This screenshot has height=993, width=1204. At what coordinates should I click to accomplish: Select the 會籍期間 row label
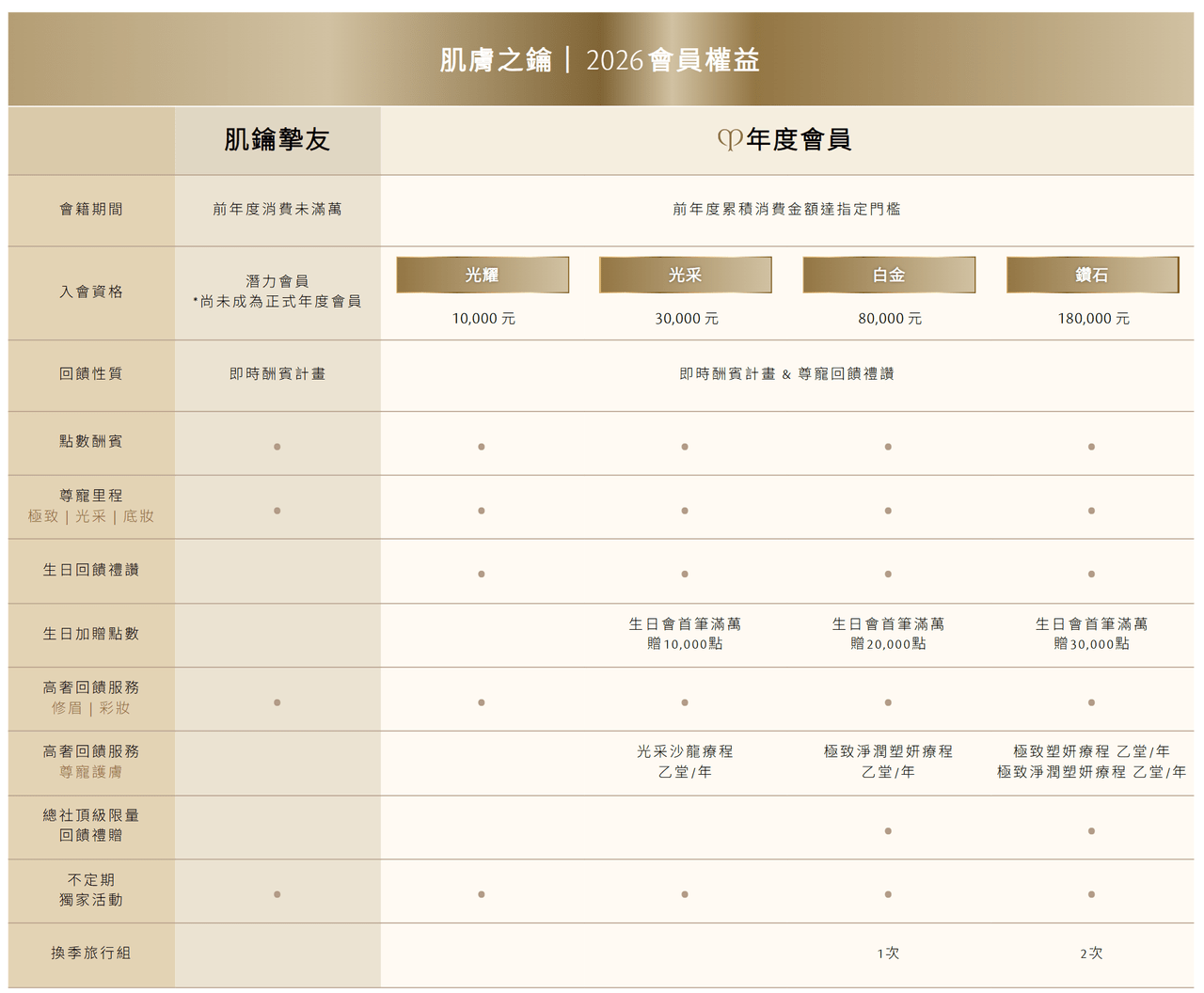(x=91, y=209)
